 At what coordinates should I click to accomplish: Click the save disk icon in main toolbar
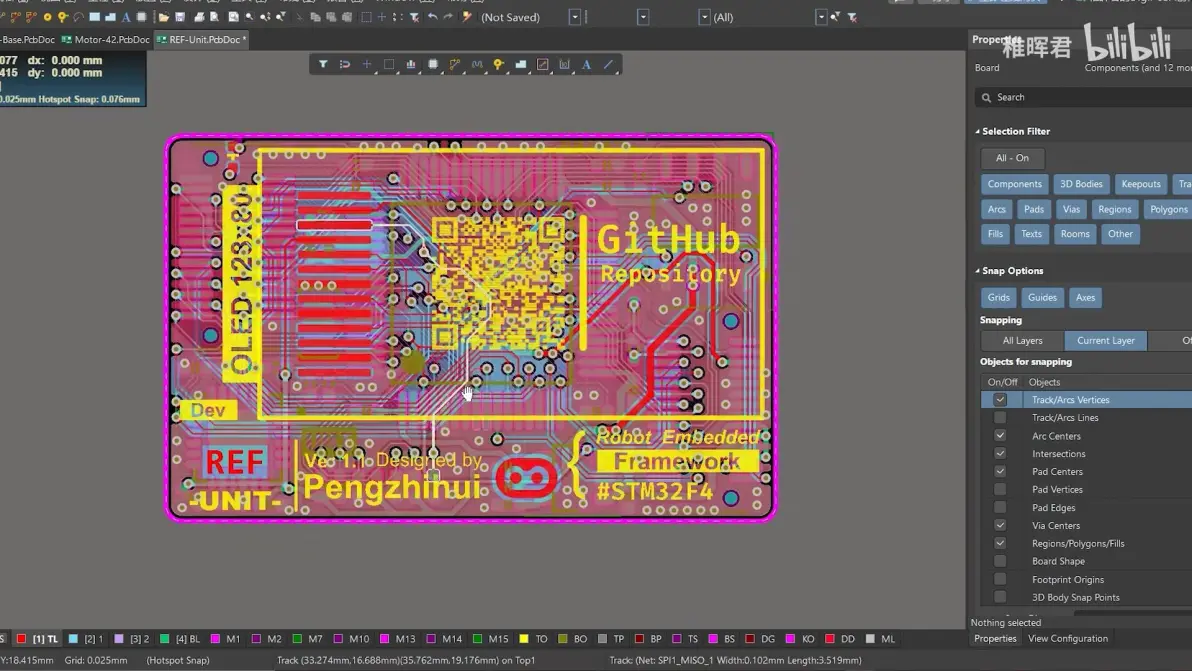pos(180,17)
